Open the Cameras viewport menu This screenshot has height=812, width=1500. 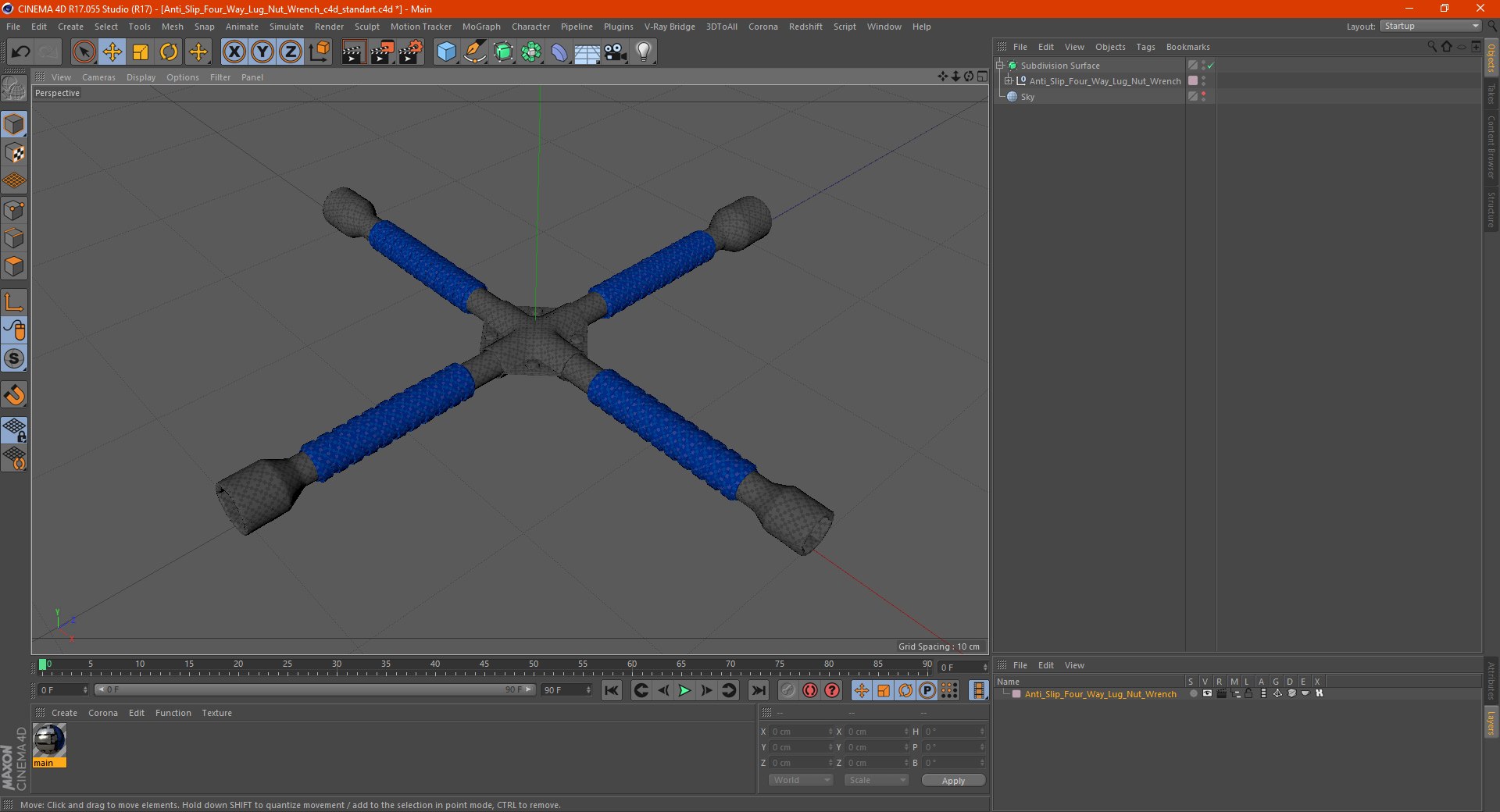point(98,77)
